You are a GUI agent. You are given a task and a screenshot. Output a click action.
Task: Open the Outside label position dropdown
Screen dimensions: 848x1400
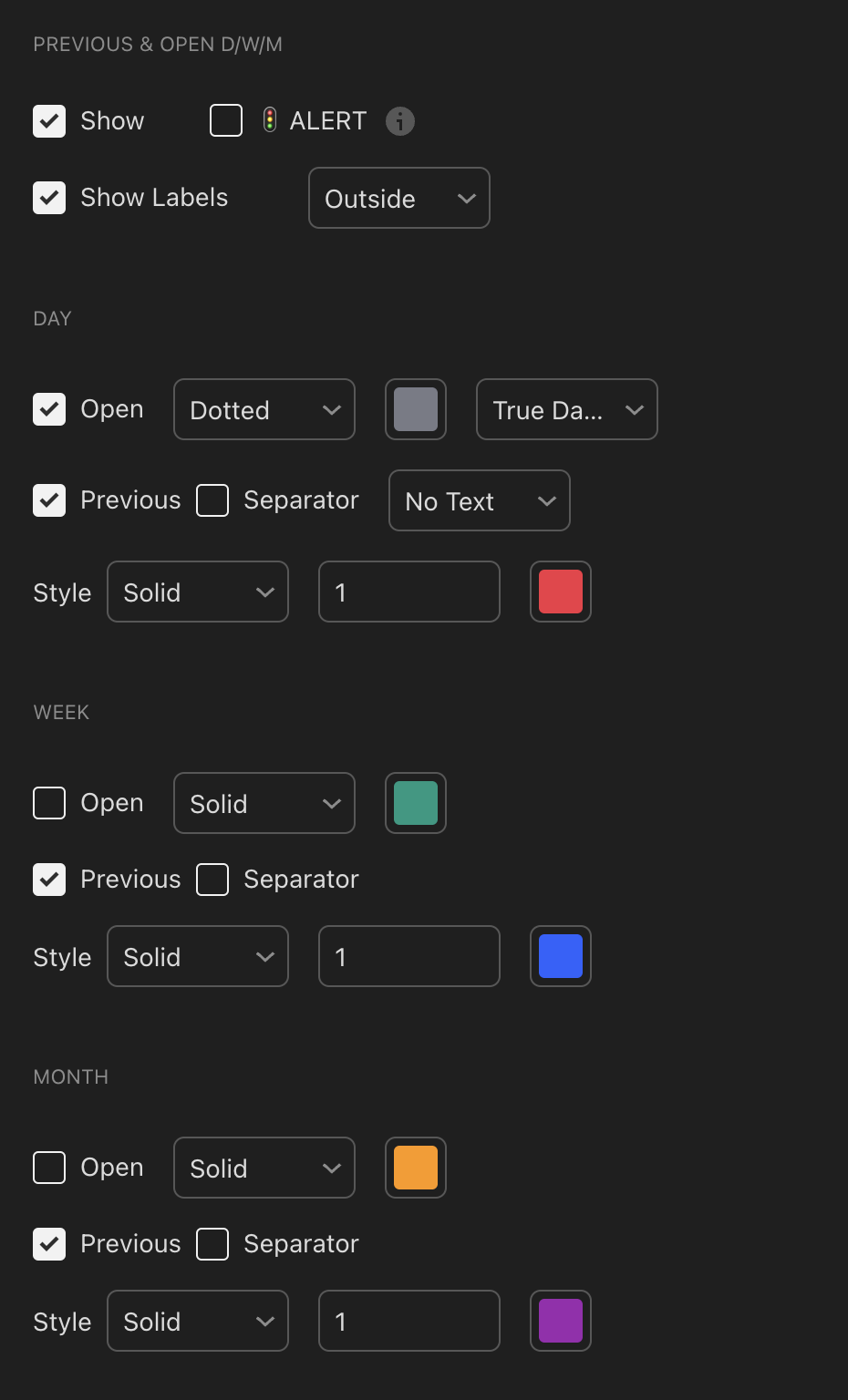[x=399, y=198]
